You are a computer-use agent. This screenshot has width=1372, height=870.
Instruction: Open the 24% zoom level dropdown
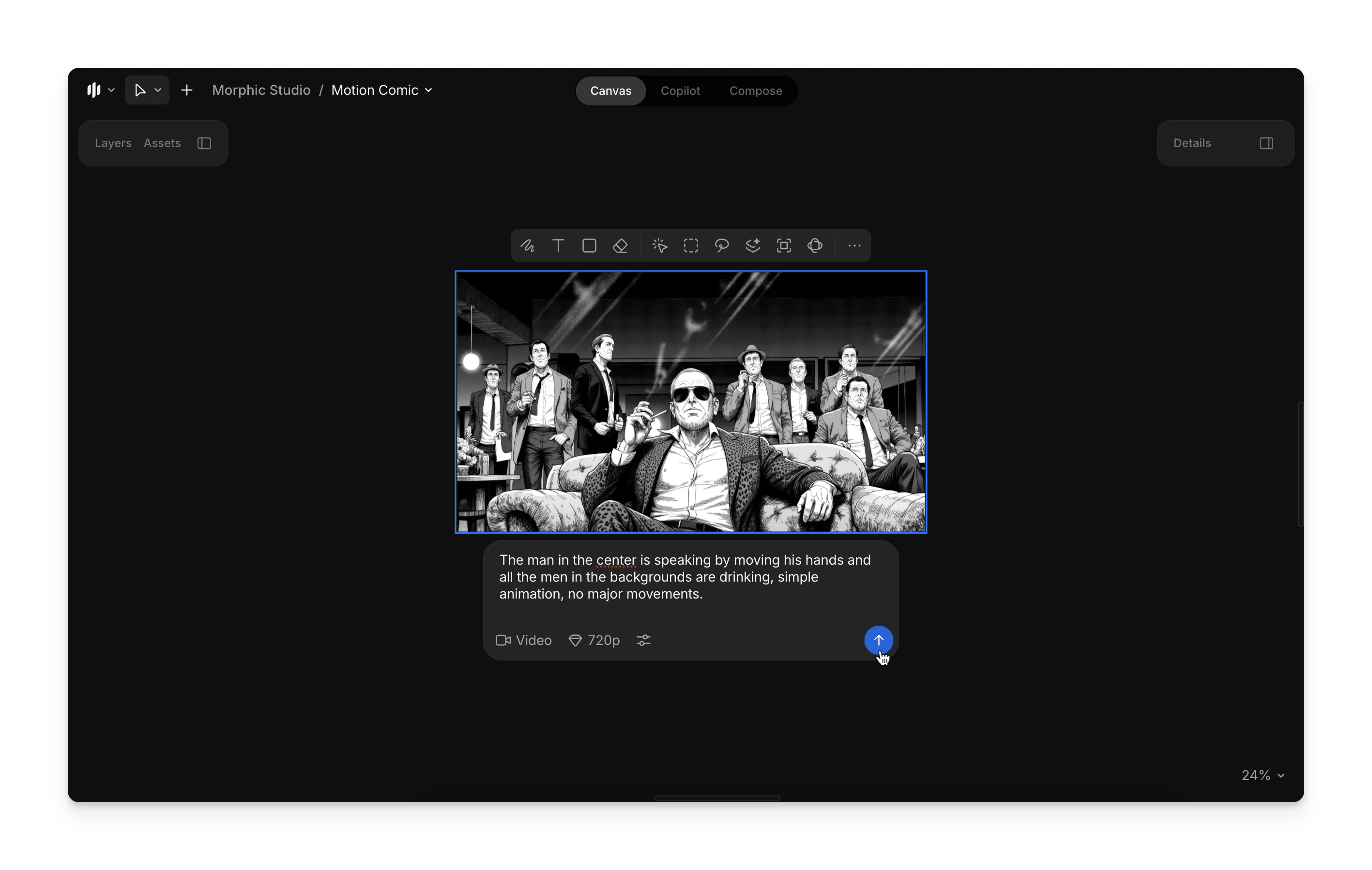(1263, 776)
